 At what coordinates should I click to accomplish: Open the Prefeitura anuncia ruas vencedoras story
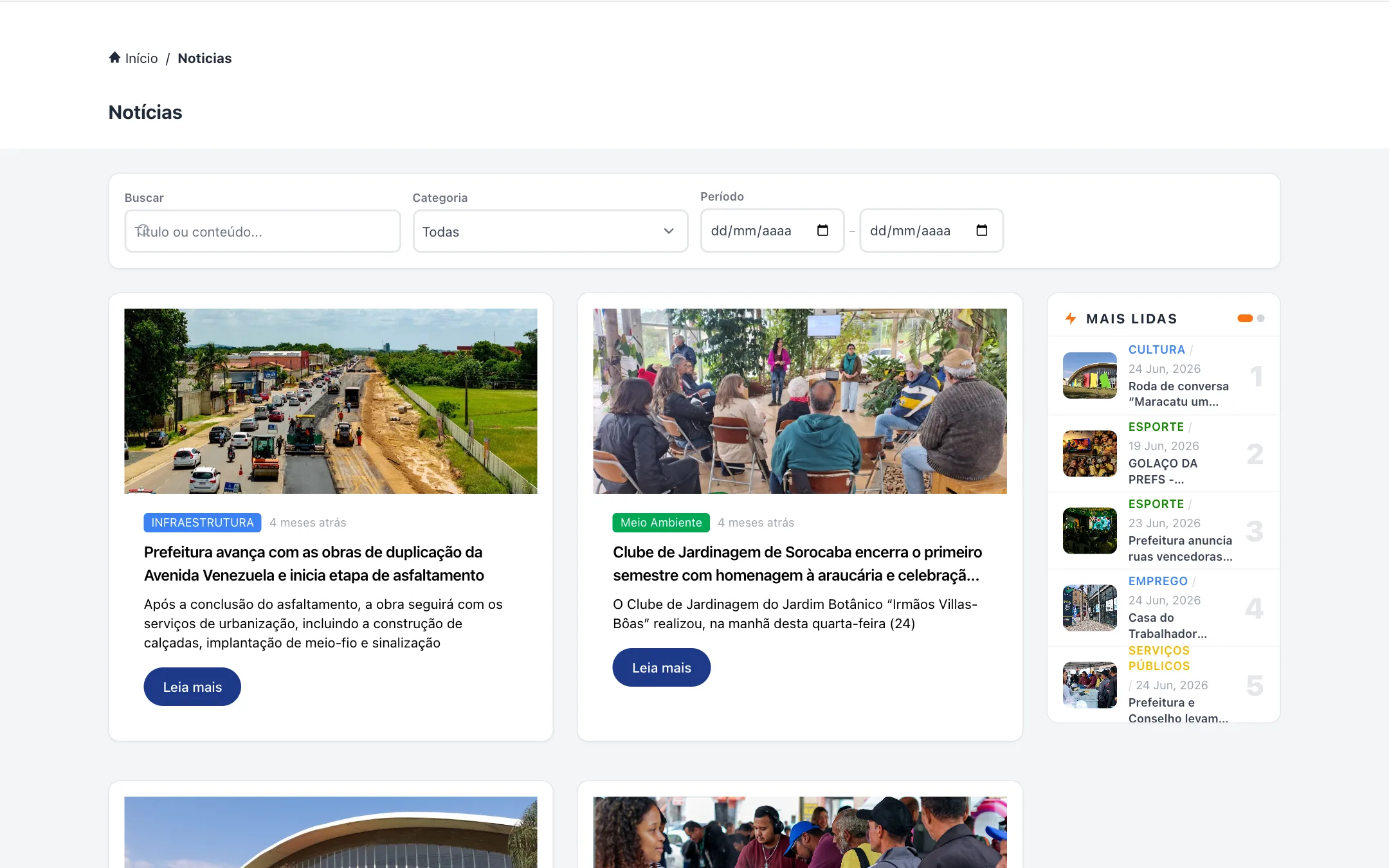[1180, 548]
